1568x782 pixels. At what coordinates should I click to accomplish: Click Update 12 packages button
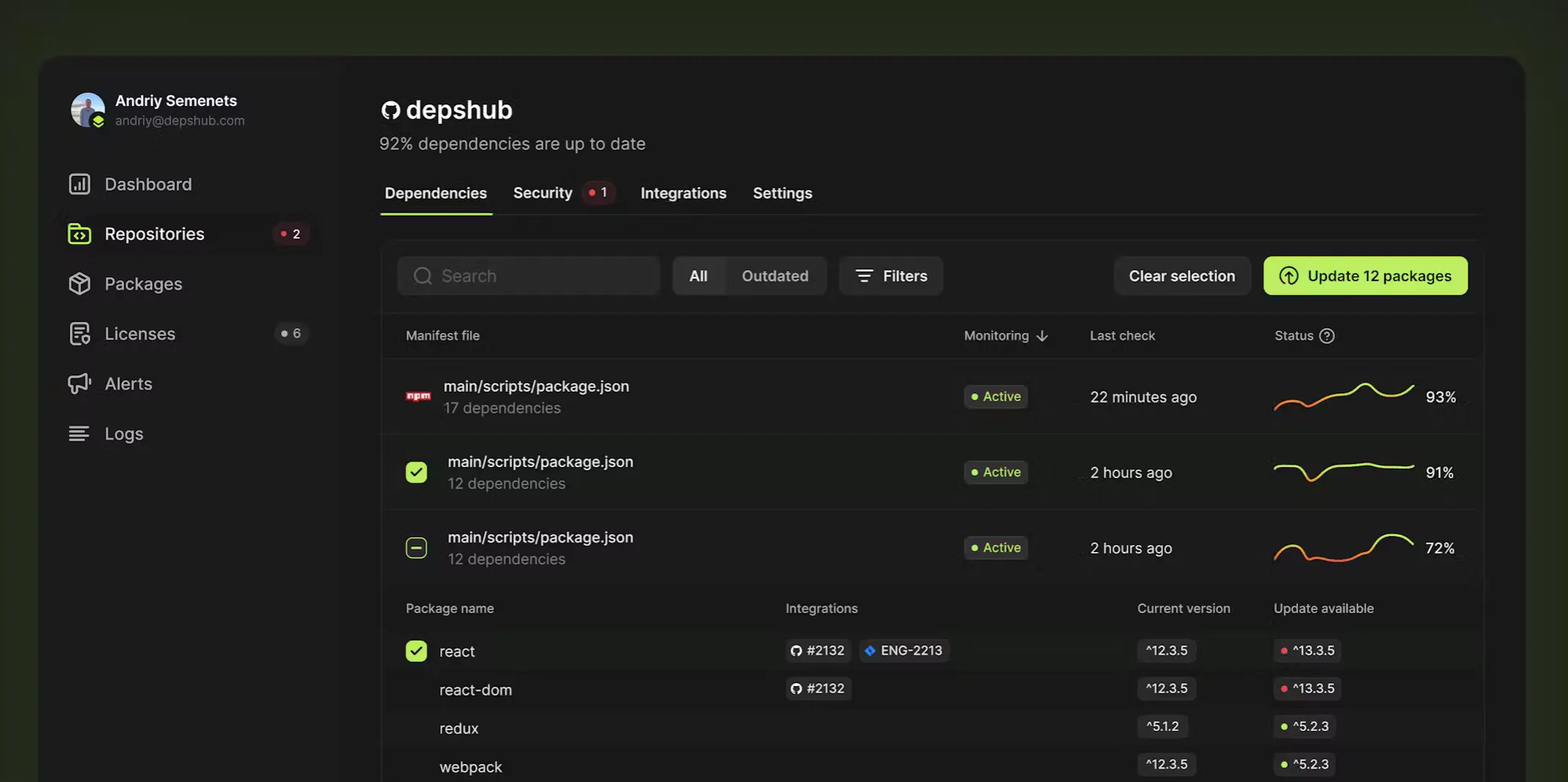point(1366,276)
